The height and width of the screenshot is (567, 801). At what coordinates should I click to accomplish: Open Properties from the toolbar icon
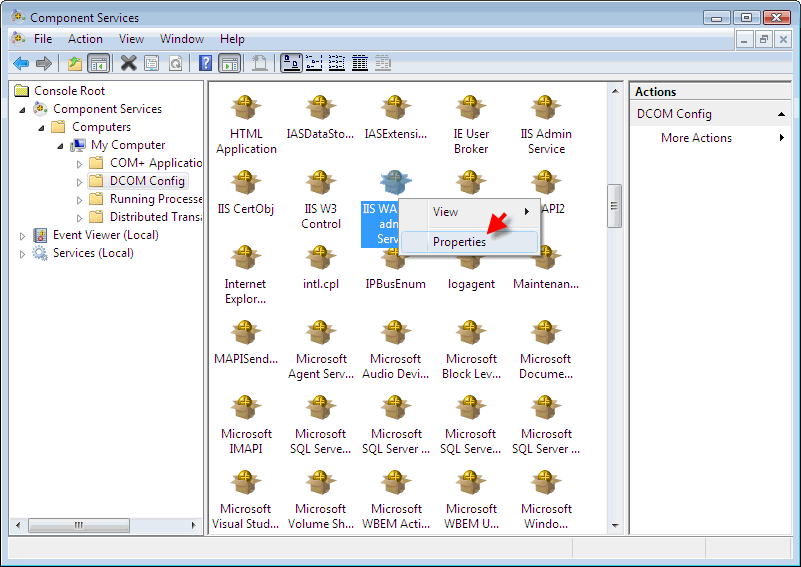(152, 63)
